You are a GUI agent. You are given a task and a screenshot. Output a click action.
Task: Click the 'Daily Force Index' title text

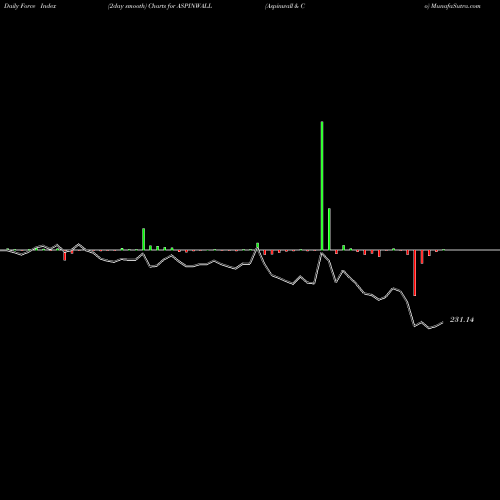click(x=30, y=6)
